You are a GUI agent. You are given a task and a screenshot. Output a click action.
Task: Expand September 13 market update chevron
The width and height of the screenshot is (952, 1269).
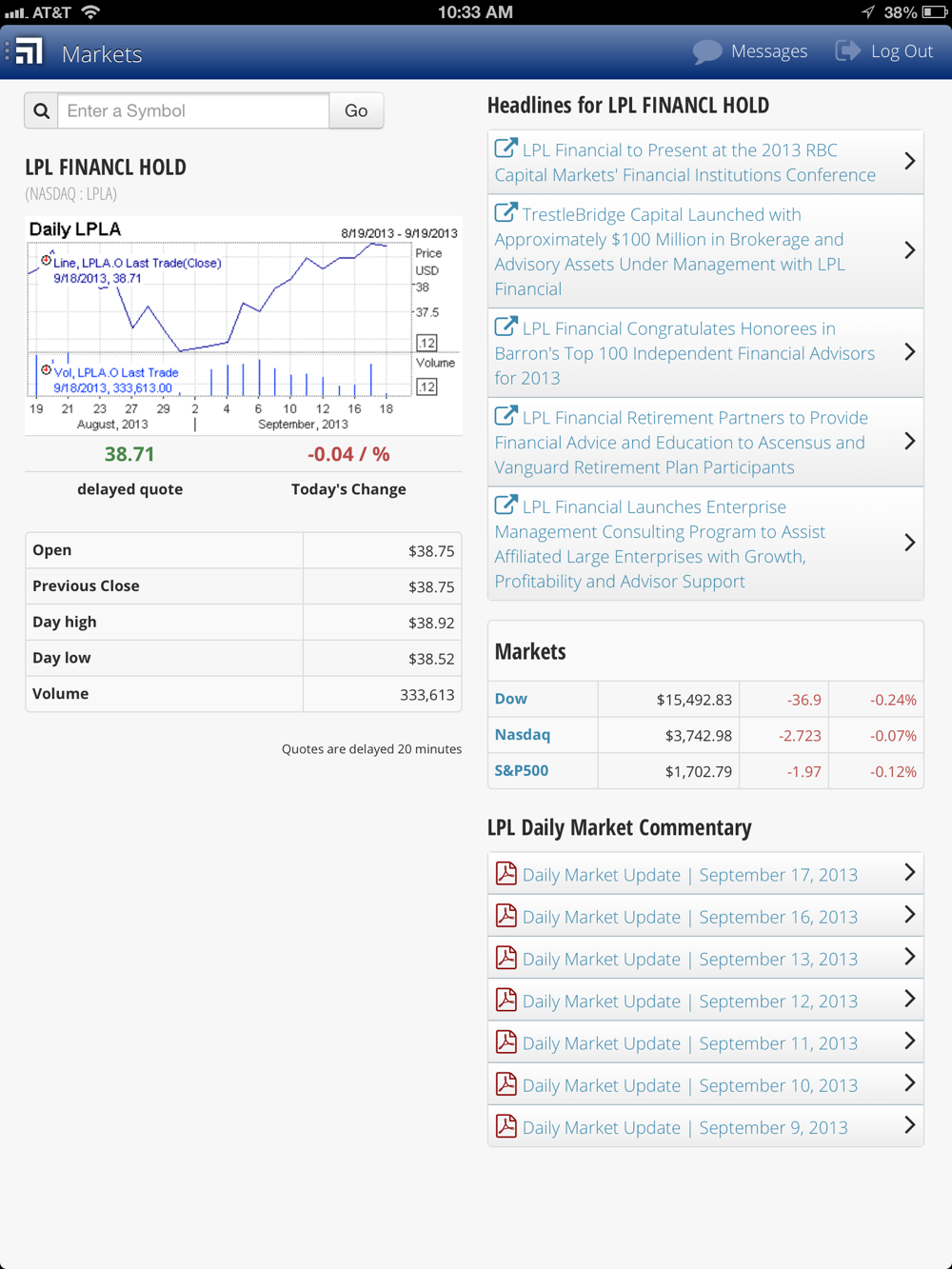909,957
